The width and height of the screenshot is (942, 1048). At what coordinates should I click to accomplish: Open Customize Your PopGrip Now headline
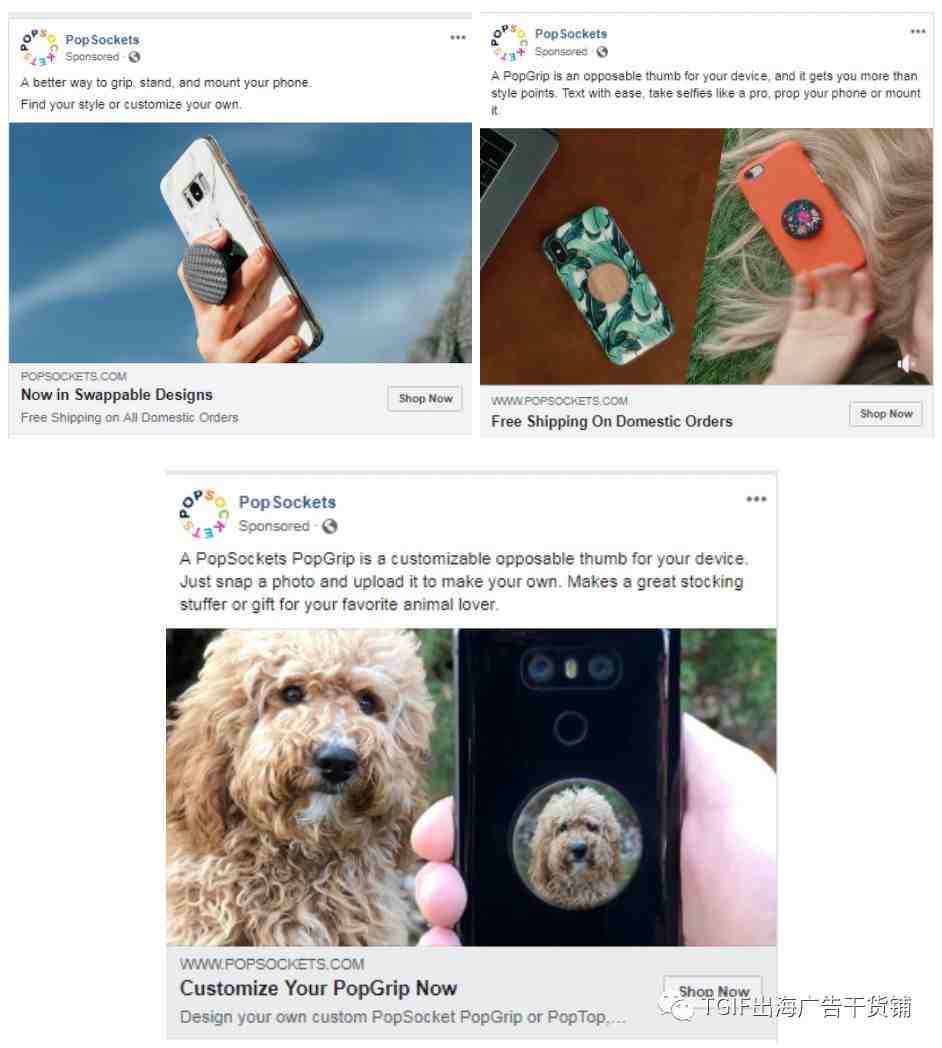[318, 988]
